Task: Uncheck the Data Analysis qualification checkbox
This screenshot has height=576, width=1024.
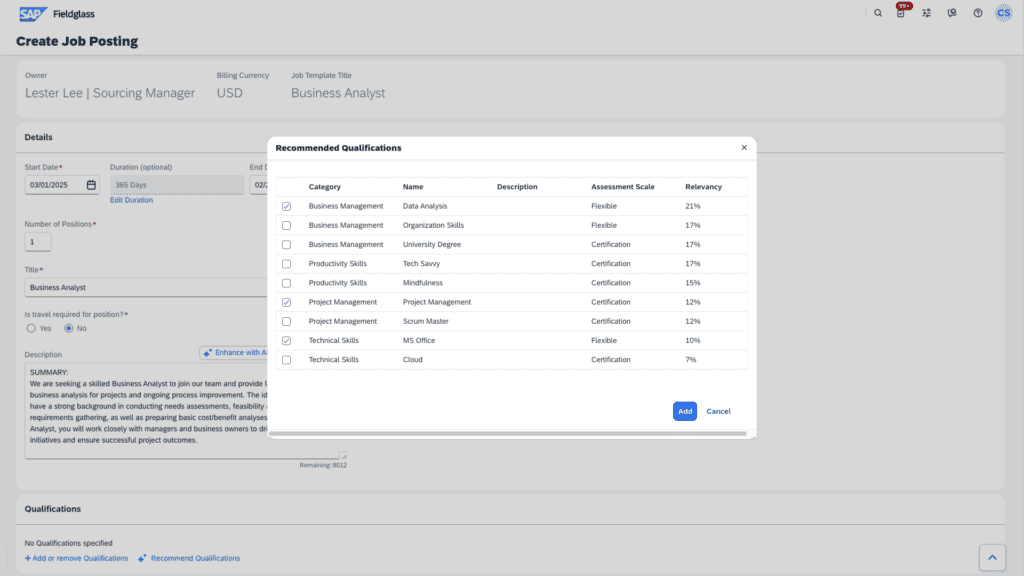Action: point(287,206)
